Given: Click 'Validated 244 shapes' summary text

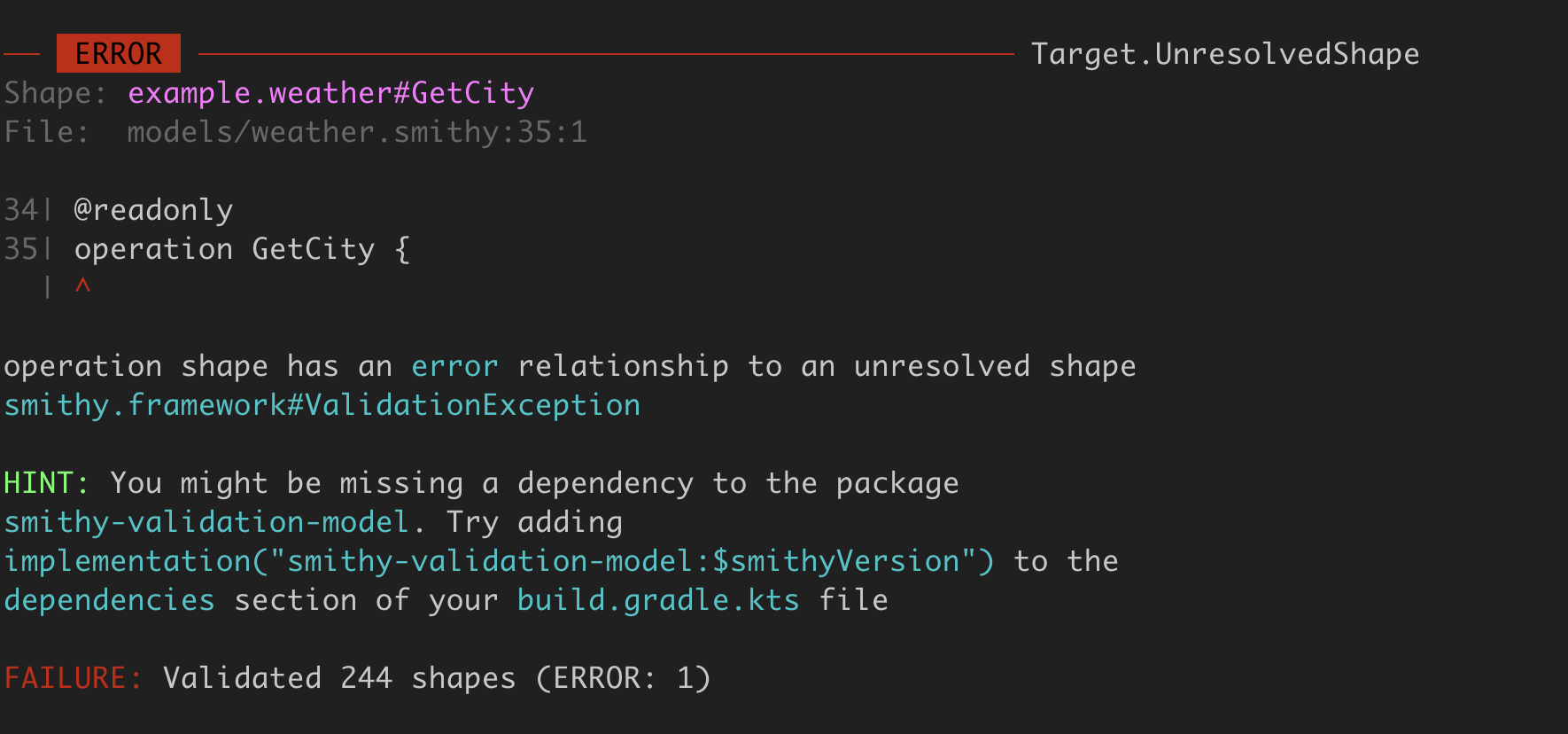Looking at the screenshot, I should [x=339, y=678].
